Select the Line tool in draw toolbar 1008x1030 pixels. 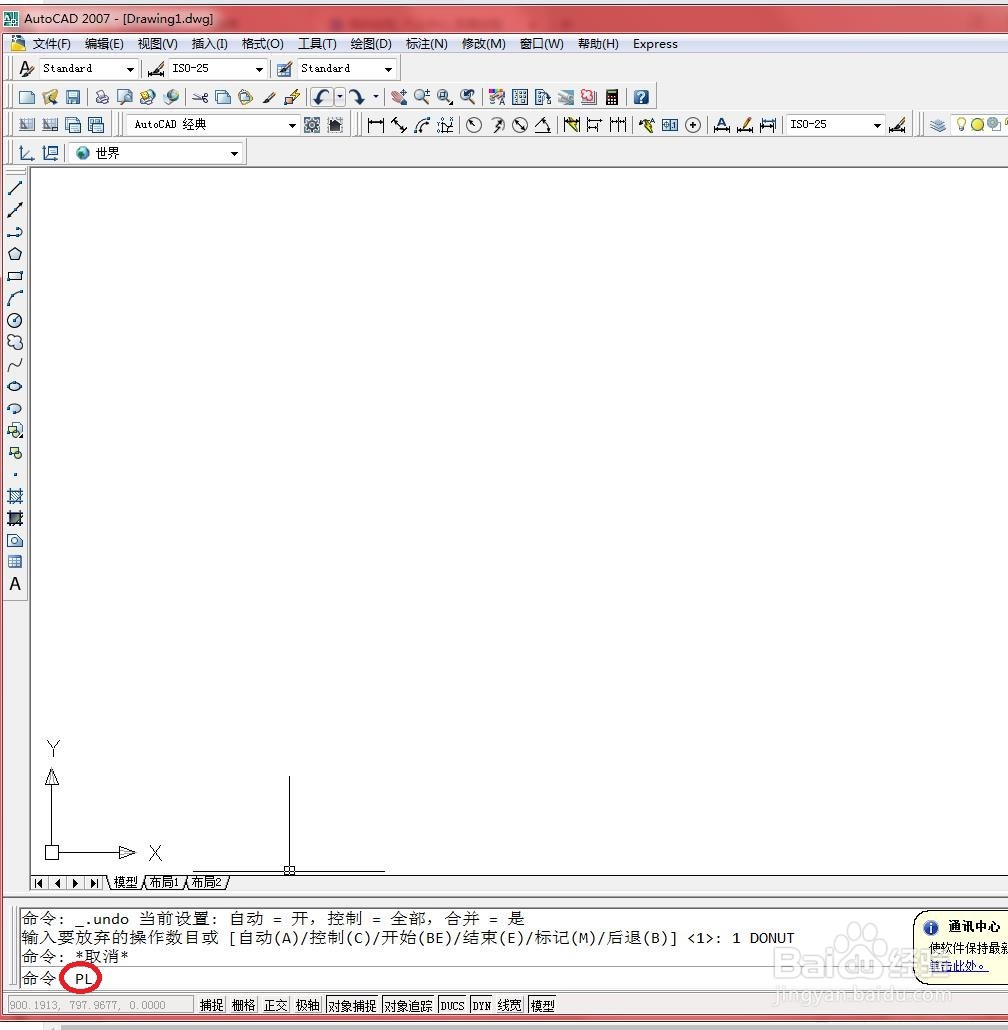(x=15, y=188)
